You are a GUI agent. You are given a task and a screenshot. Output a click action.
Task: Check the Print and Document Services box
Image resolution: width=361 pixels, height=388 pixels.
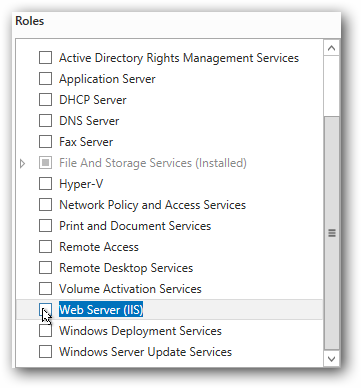[x=45, y=226]
